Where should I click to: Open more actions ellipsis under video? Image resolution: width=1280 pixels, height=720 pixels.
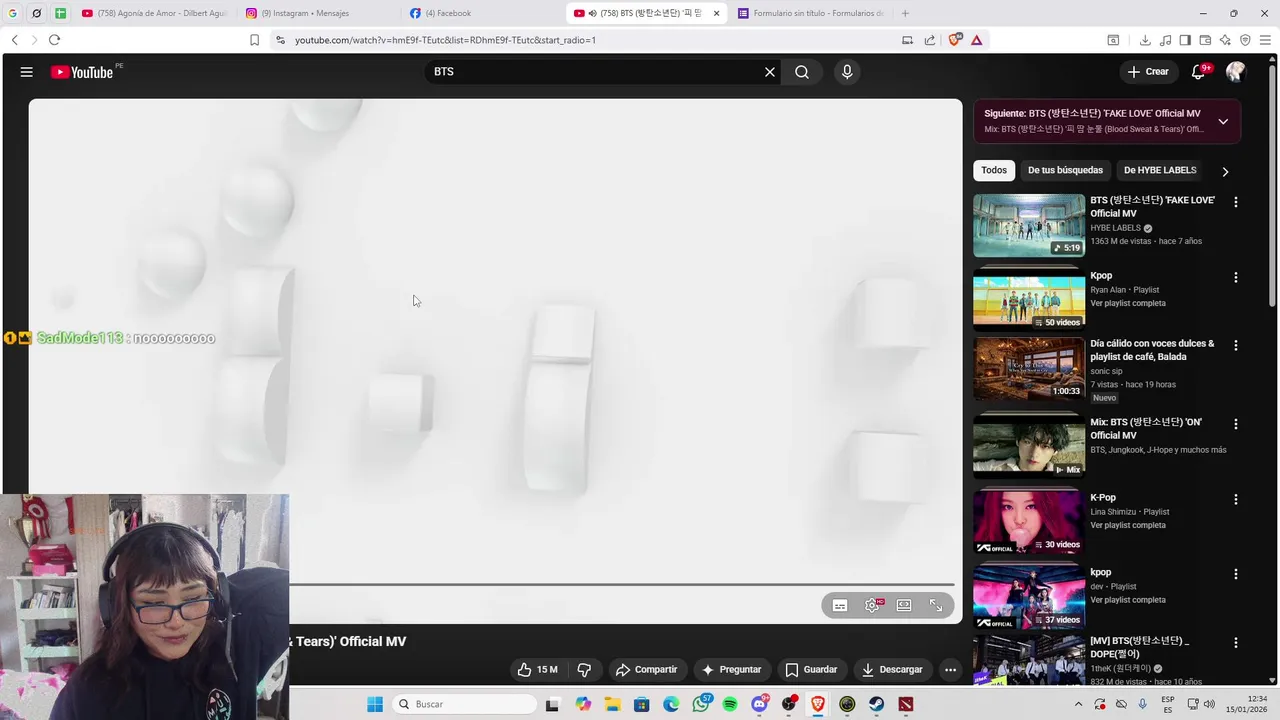(x=951, y=670)
